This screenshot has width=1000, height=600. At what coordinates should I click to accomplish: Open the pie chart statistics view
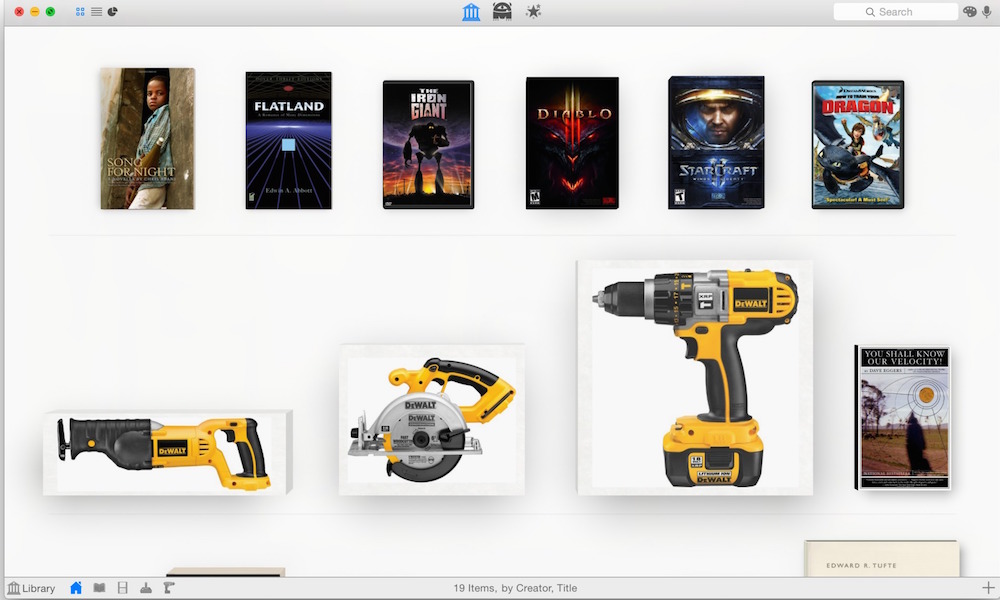click(x=112, y=12)
